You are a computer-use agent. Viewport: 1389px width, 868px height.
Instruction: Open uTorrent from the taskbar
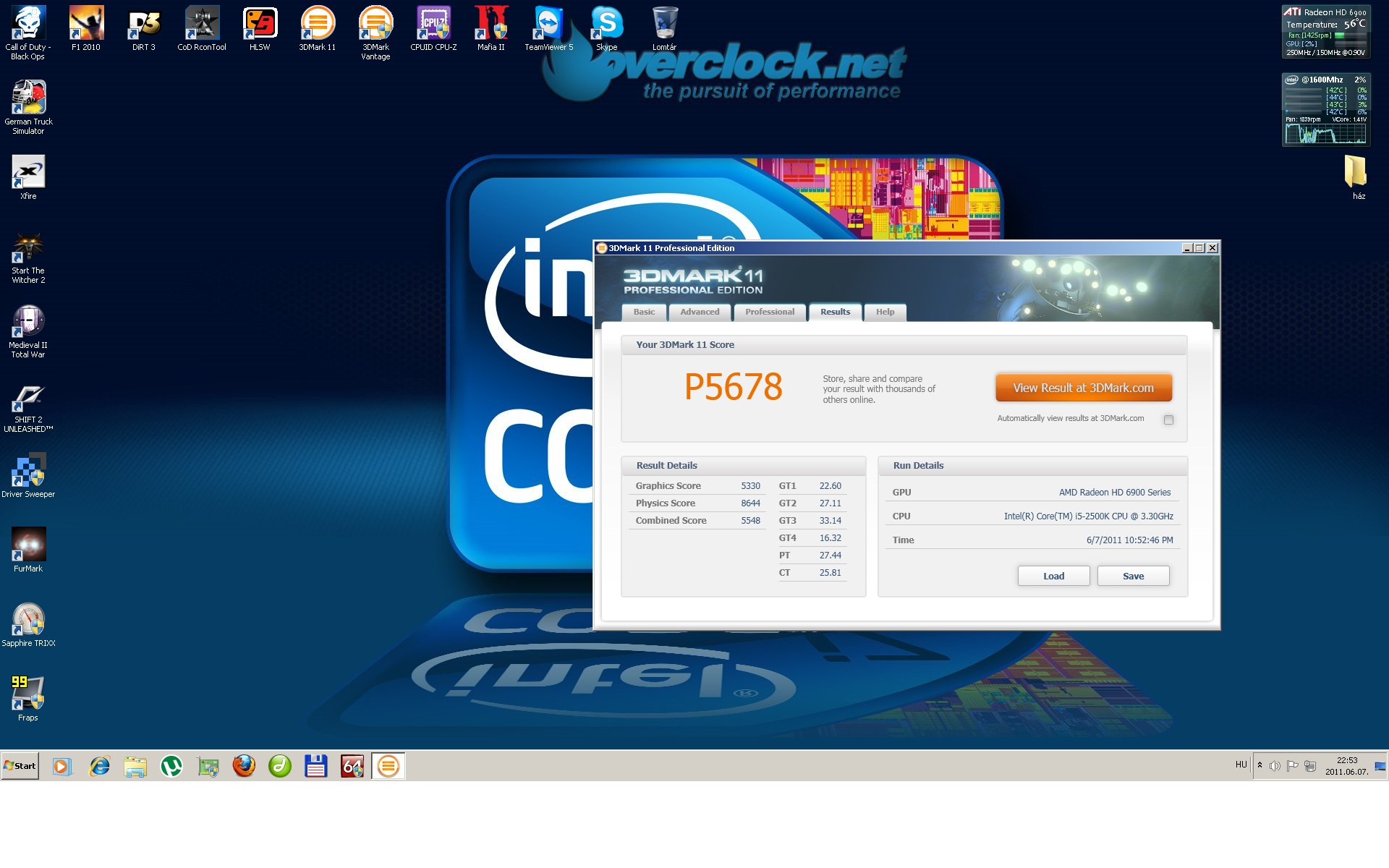point(171,766)
